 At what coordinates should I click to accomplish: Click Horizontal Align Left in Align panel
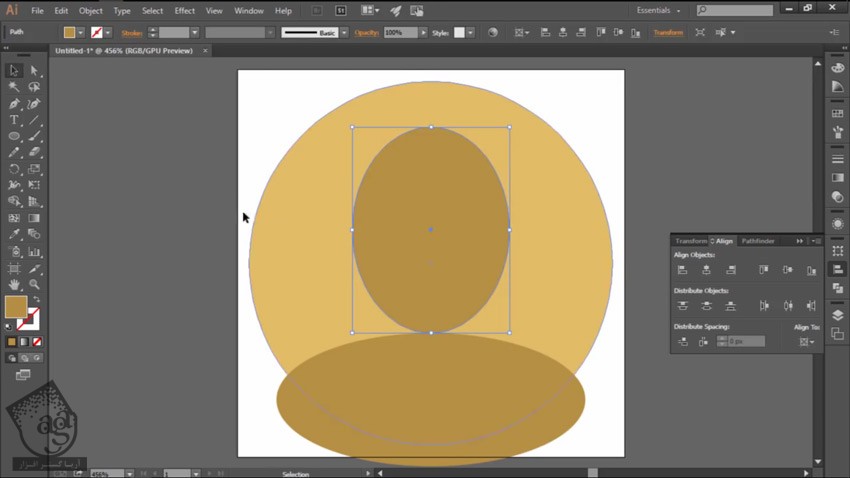point(682,270)
